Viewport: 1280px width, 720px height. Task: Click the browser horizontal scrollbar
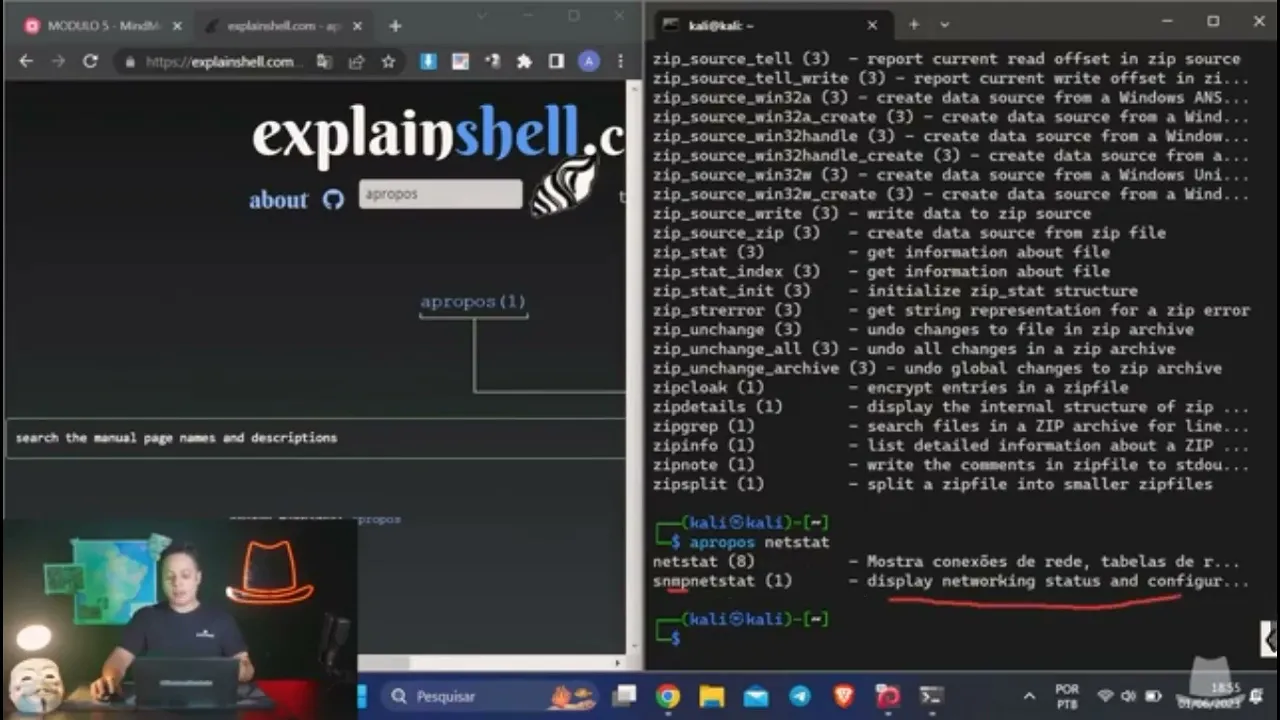[x=490, y=662]
